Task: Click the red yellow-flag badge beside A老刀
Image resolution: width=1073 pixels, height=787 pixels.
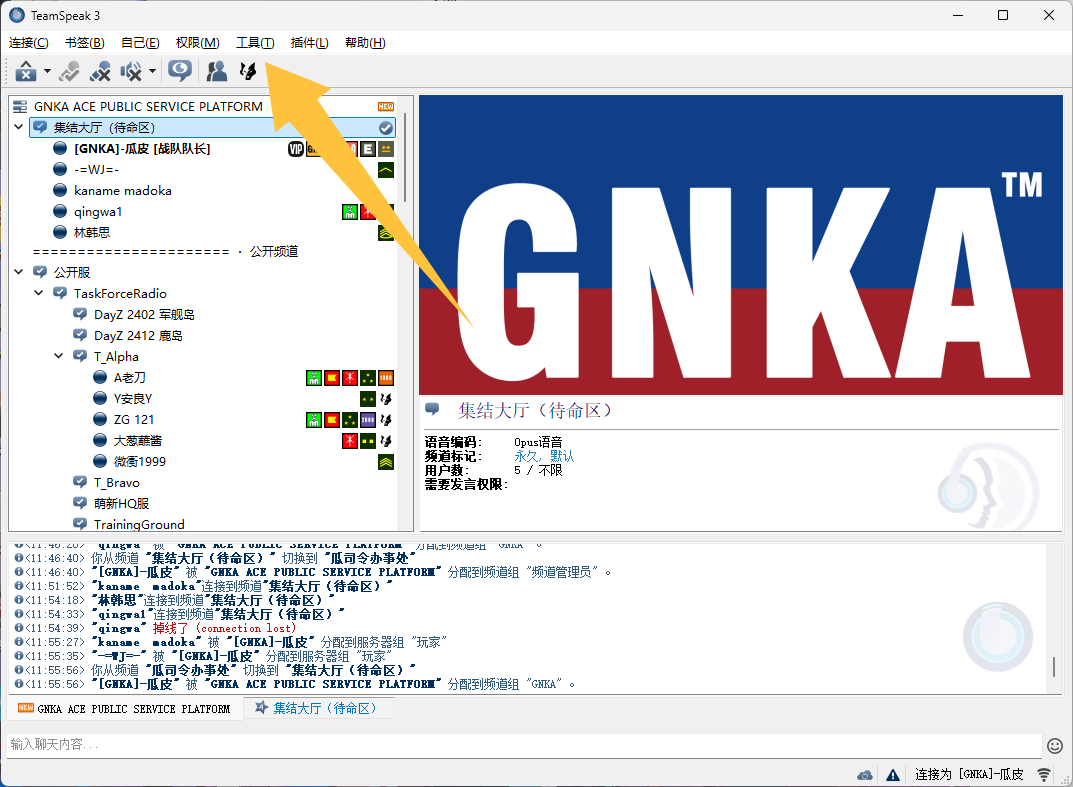Action: click(332, 378)
